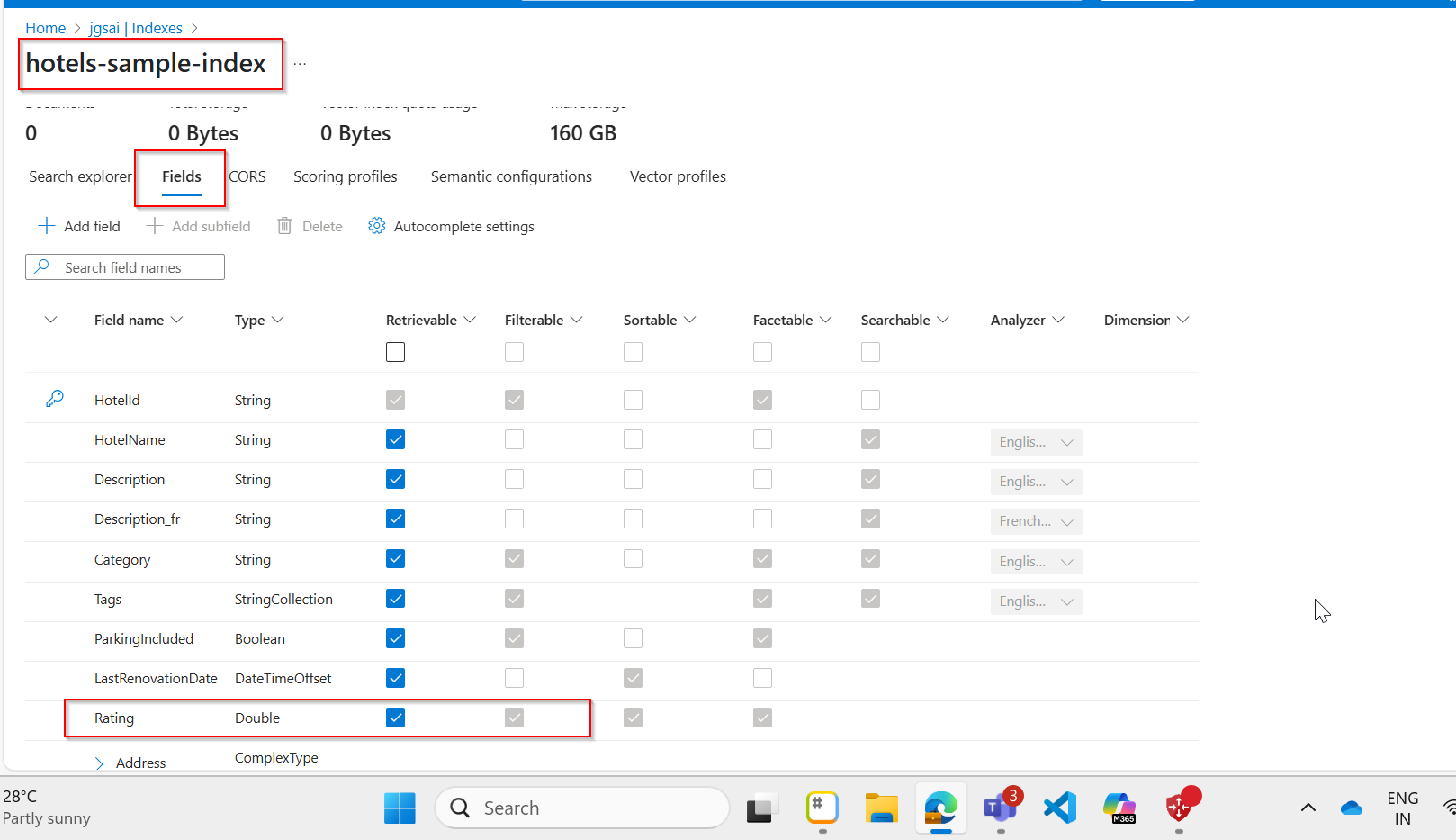
Task: Go to jgsai | Indexes breadcrumb
Action: pyautogui.click(x=136, y=28)
